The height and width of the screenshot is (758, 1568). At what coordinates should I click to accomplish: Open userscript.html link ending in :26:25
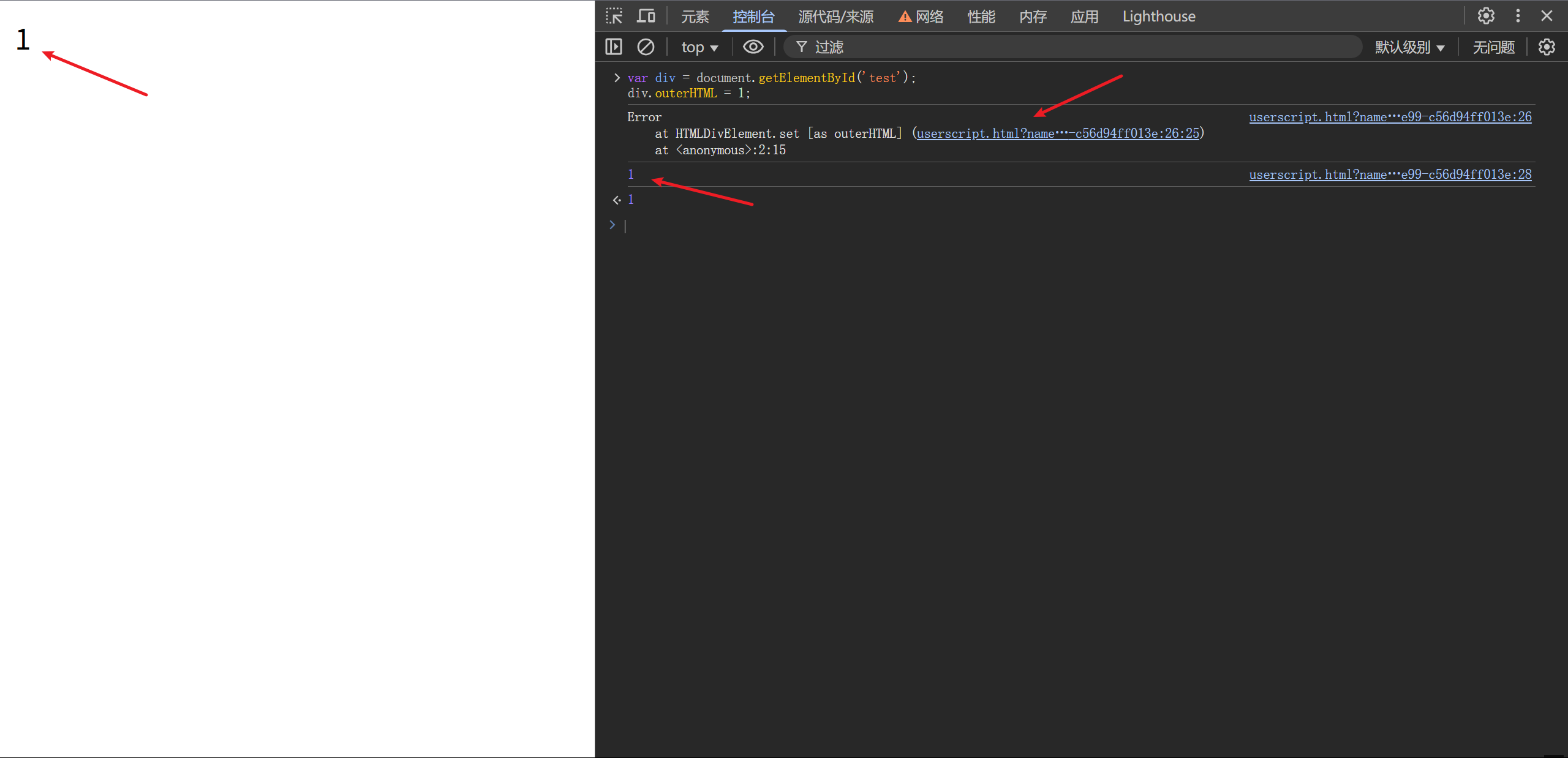point(1057,133)
